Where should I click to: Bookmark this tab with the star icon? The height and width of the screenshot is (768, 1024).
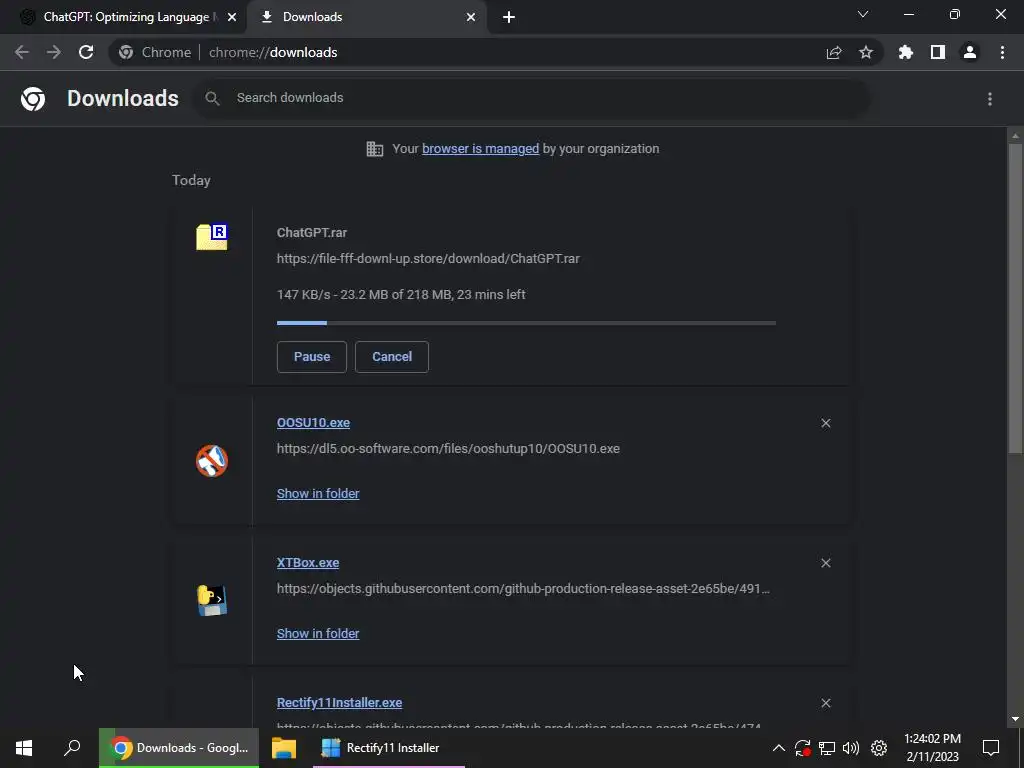[866, 52]
